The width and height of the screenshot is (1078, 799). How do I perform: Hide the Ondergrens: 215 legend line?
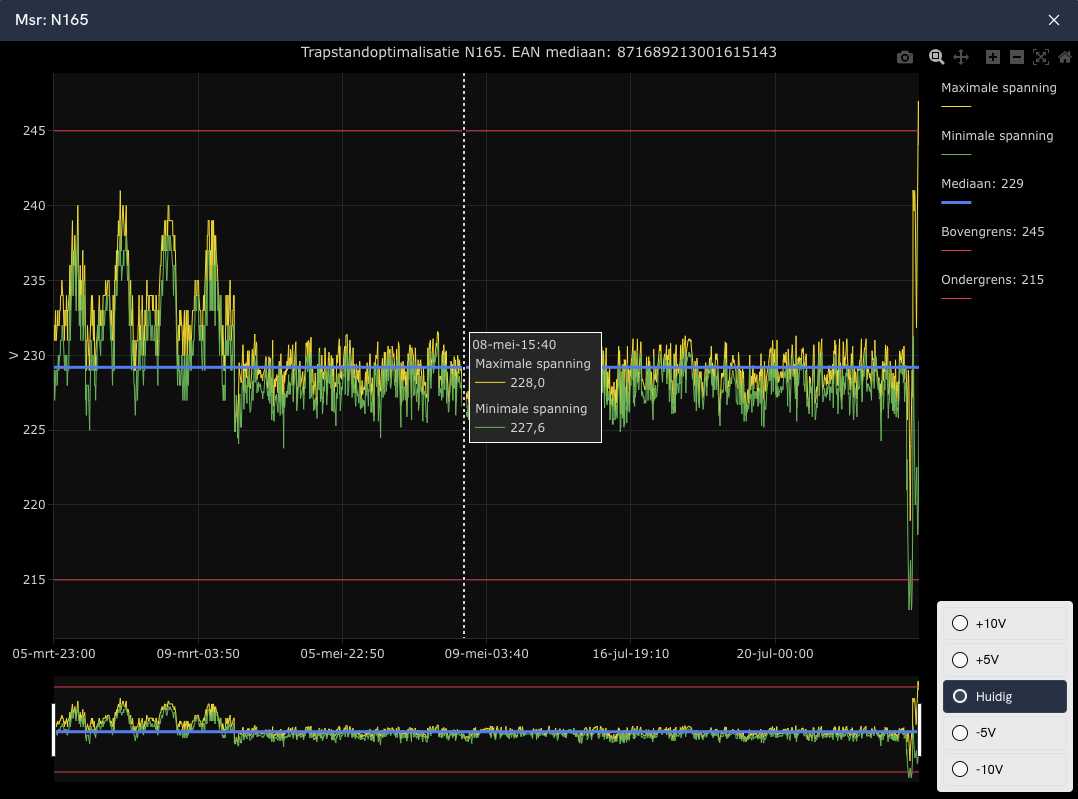[x=992, y=280]
